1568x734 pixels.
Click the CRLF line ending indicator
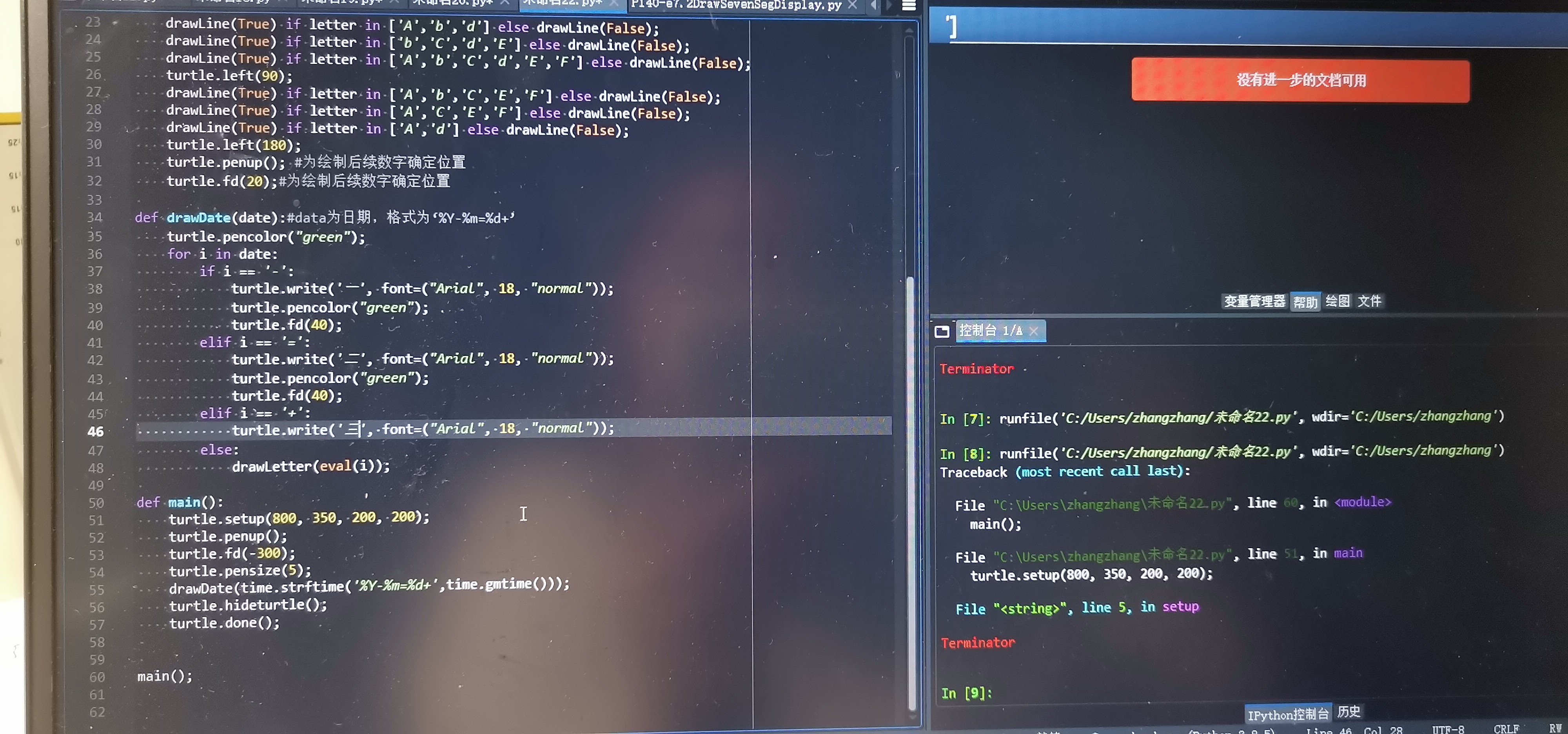(1506, 729)
